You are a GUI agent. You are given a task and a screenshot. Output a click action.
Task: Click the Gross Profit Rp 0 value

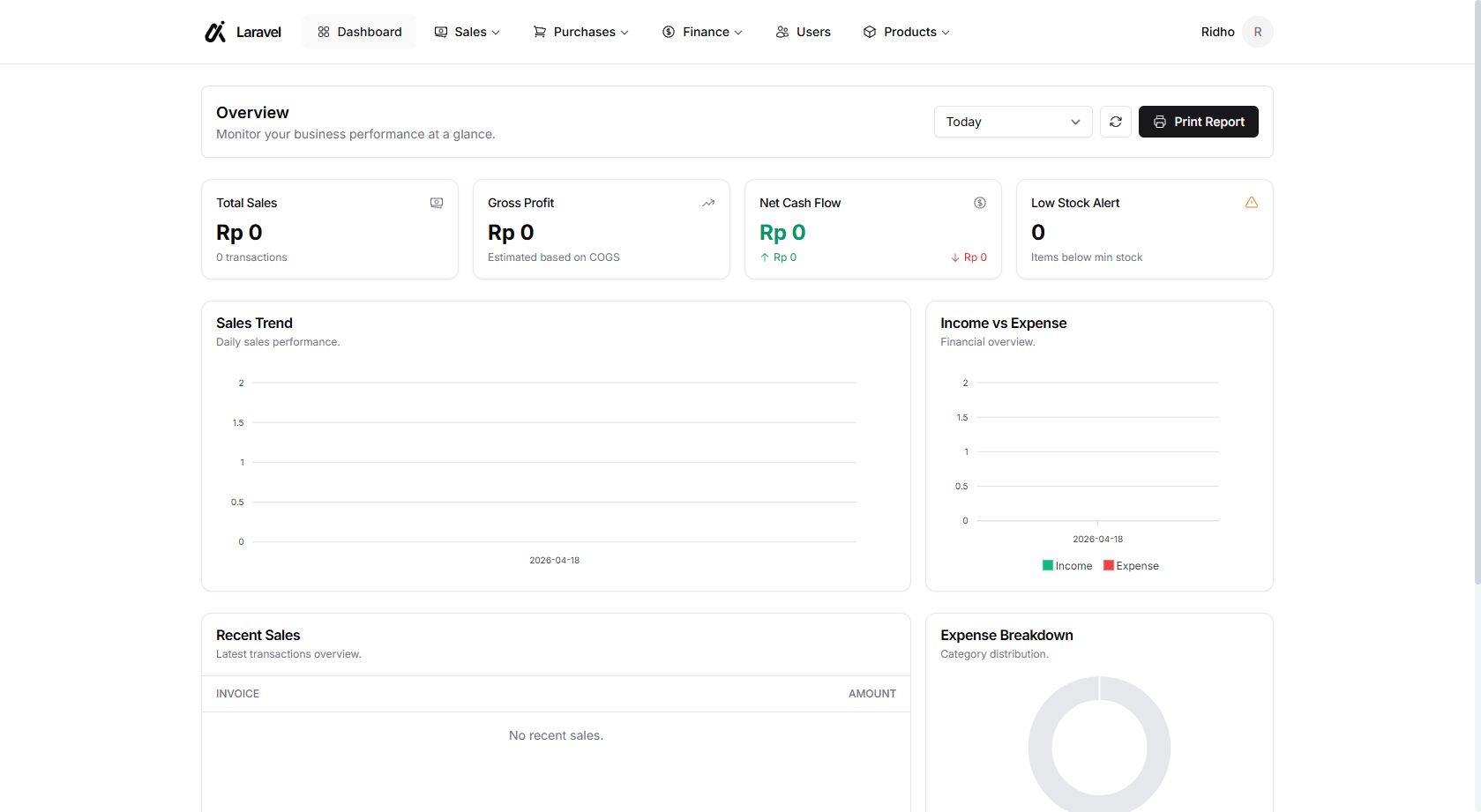click(511, 233)
